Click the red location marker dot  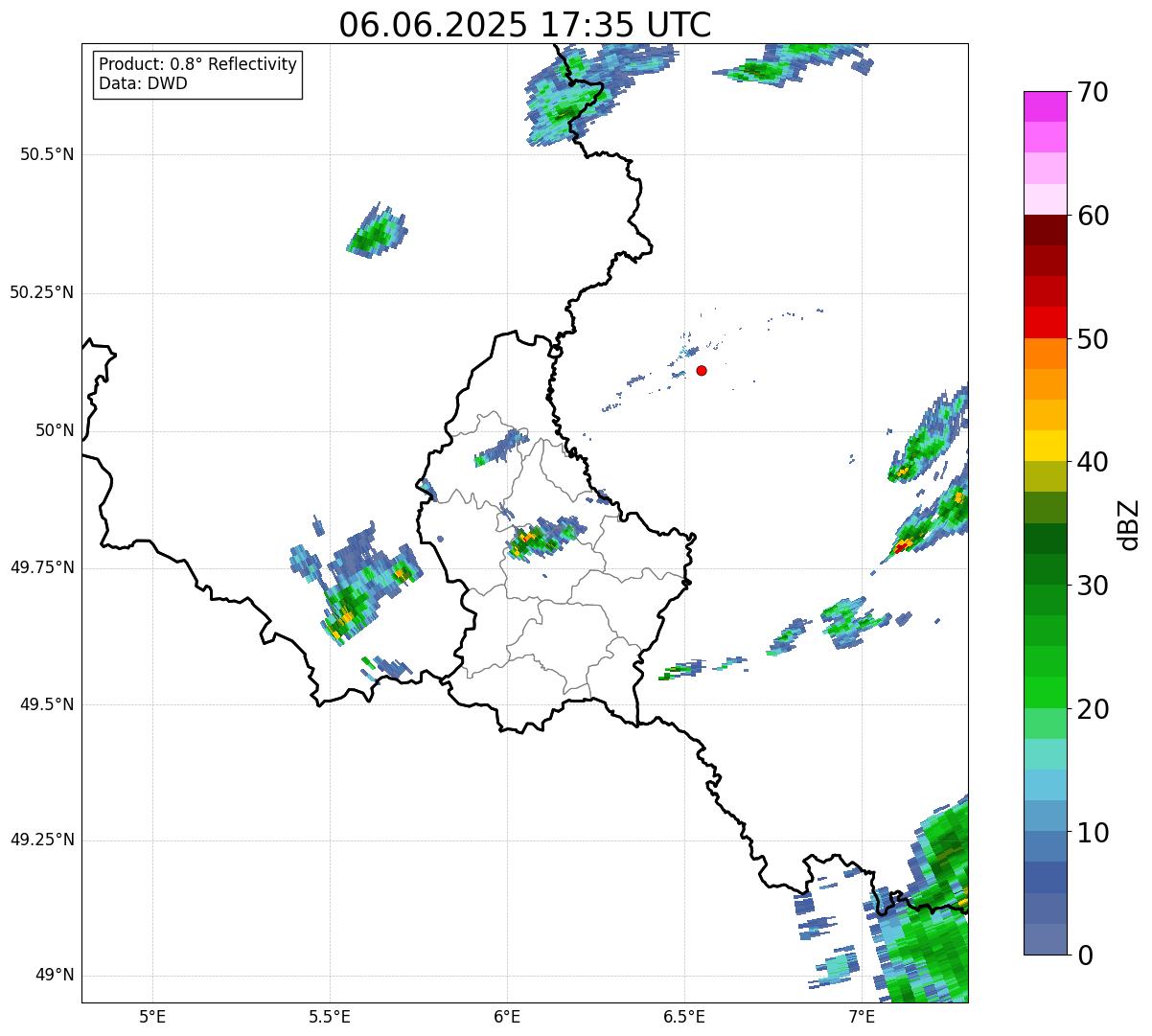[702, 370]
